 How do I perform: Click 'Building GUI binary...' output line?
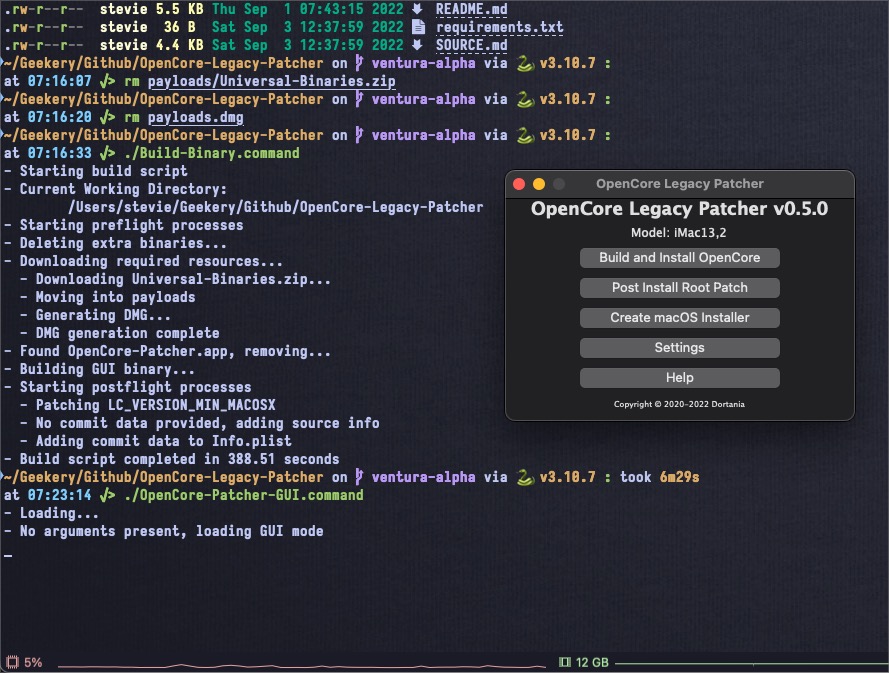107,369
